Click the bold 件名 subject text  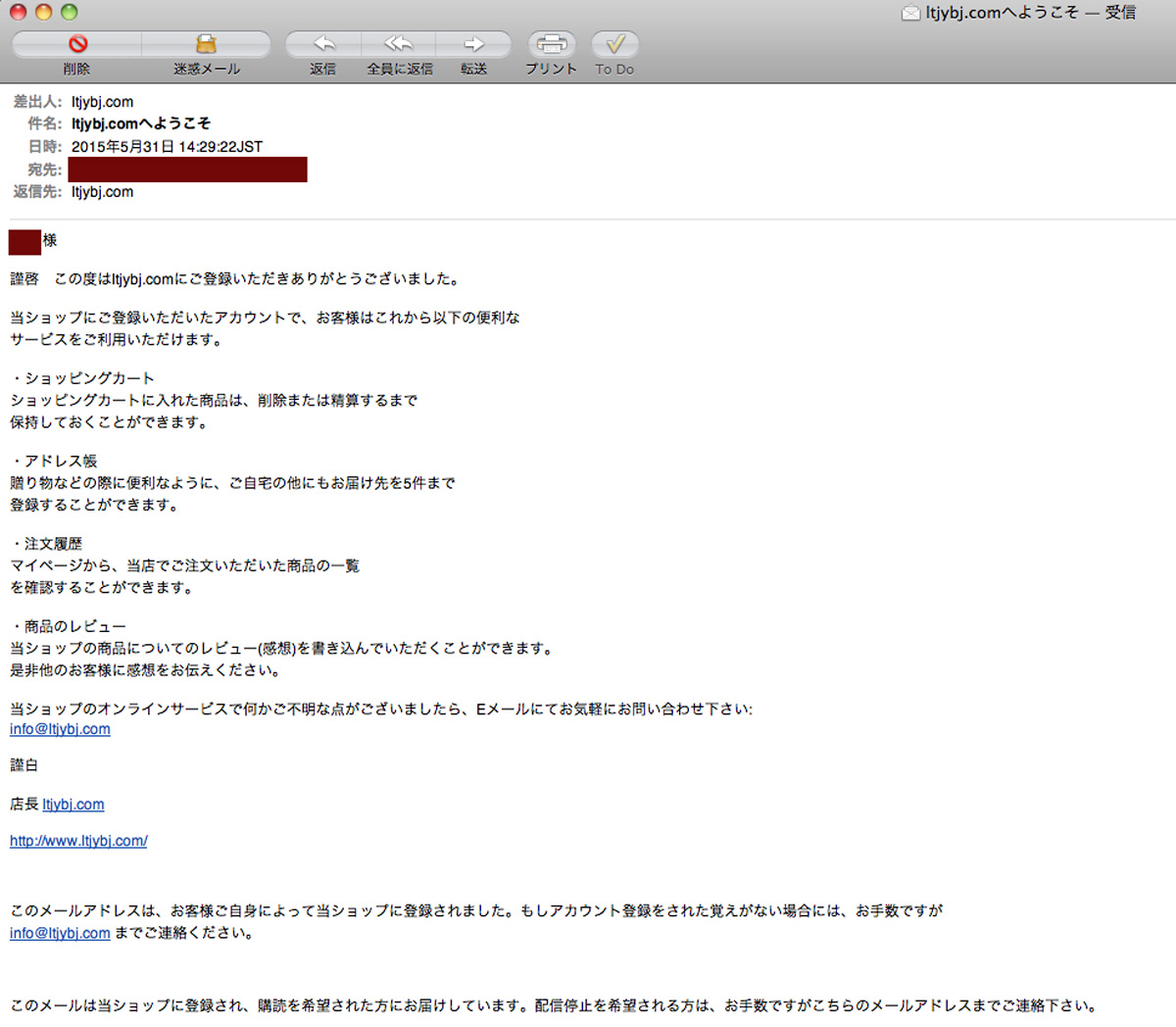[x=141, y=123]
